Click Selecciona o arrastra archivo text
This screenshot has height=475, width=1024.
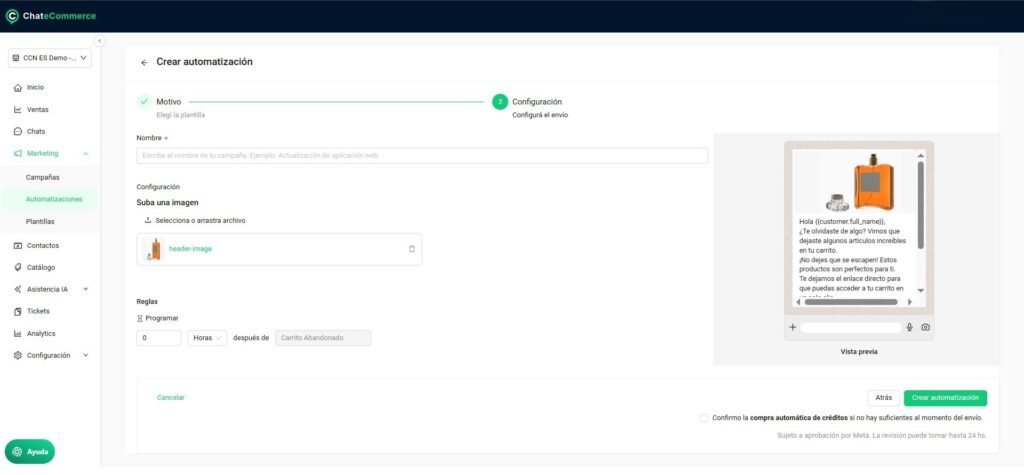[200, 221]
